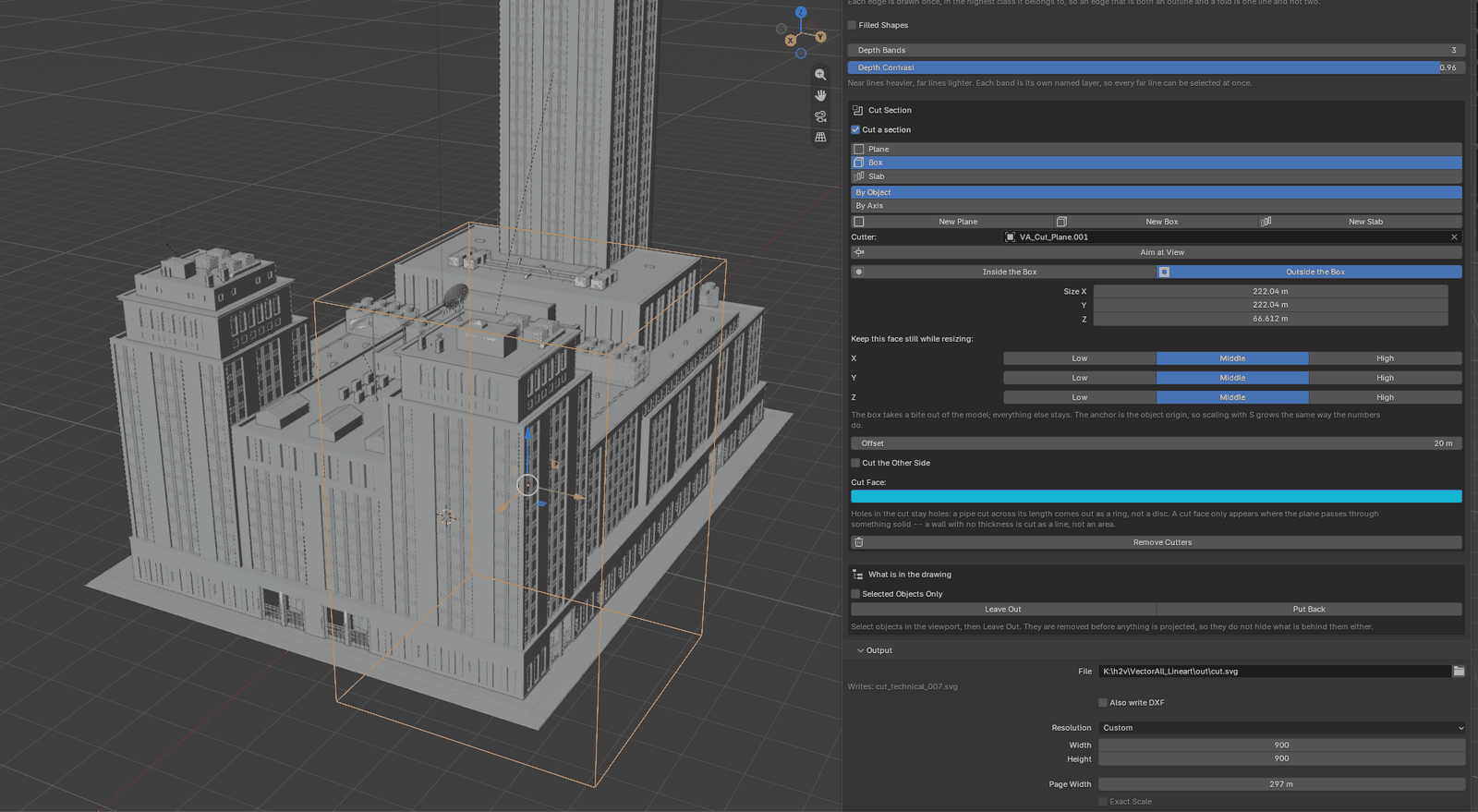Viewport: 1478px width, 812px height.
Task: Clear the VA_Cut_Plane.001 cutter with X
Action: coord(1454,237)
